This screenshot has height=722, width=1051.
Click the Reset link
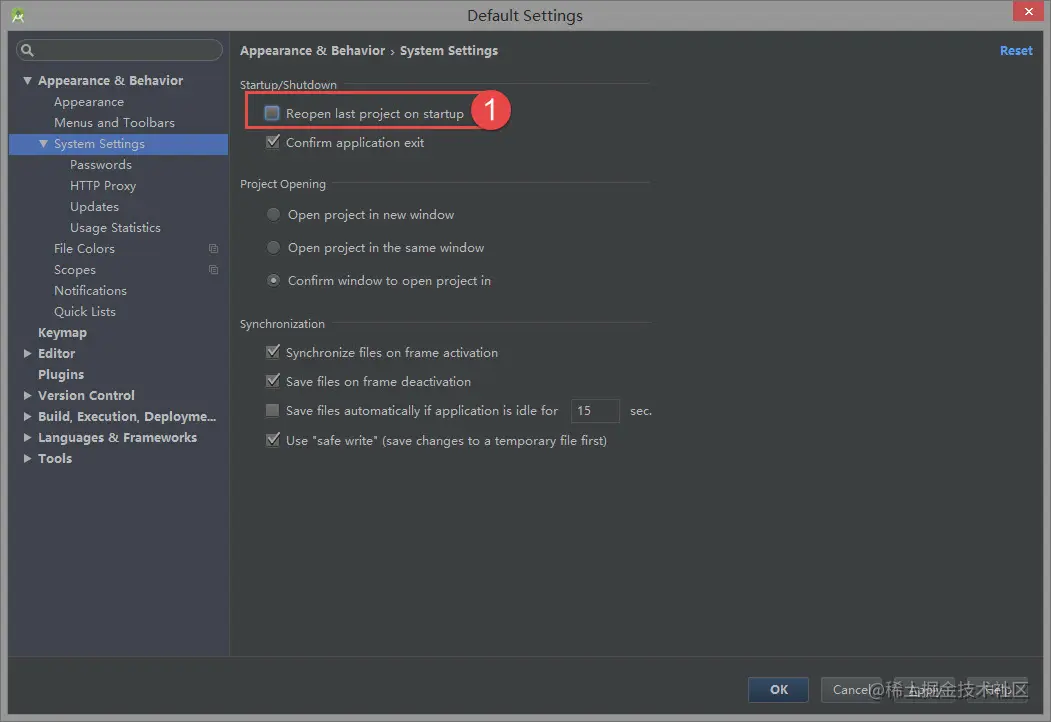point(1016,50)
